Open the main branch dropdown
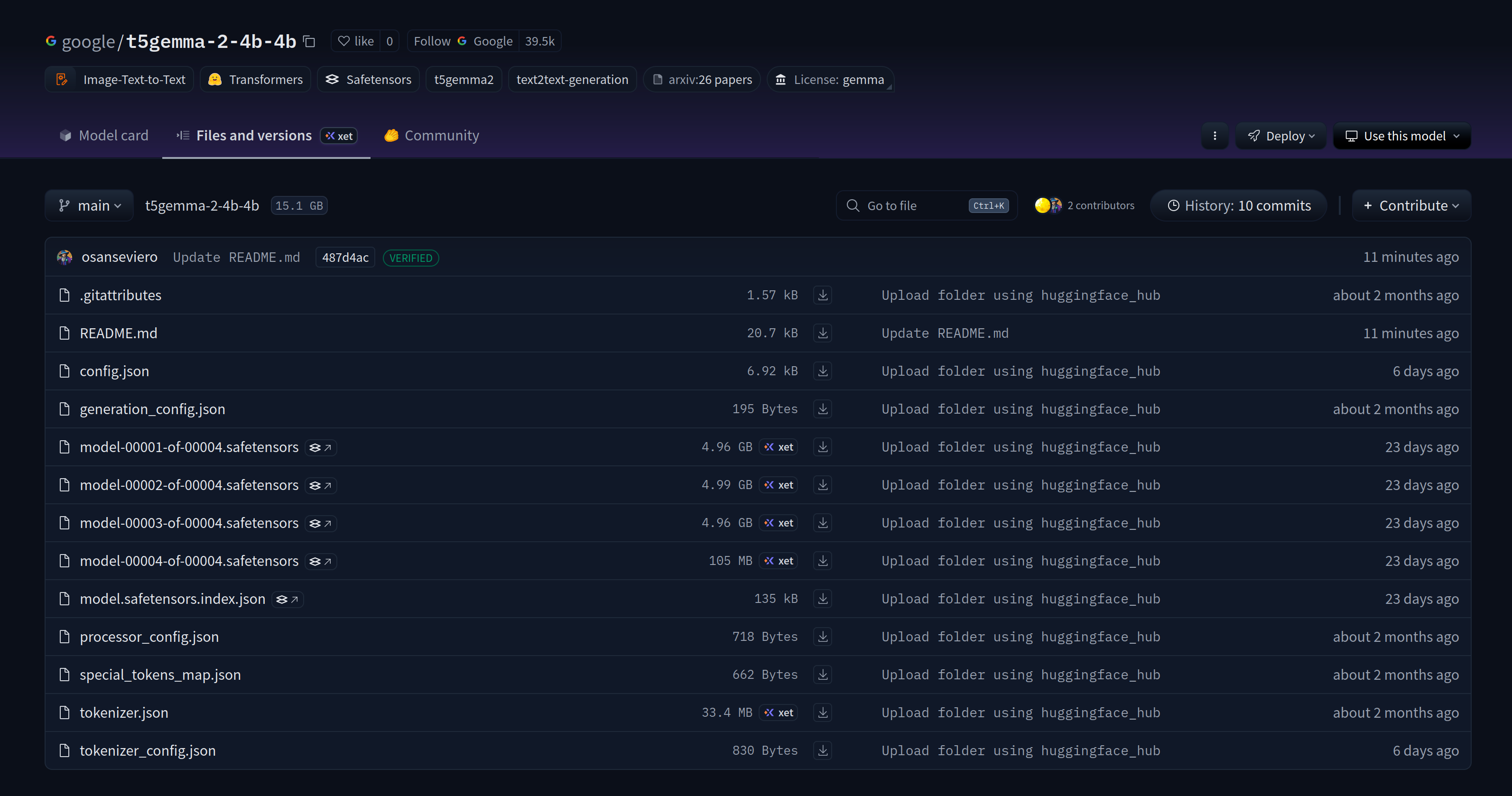This screenshot has height=796, width=1512. 89,205
